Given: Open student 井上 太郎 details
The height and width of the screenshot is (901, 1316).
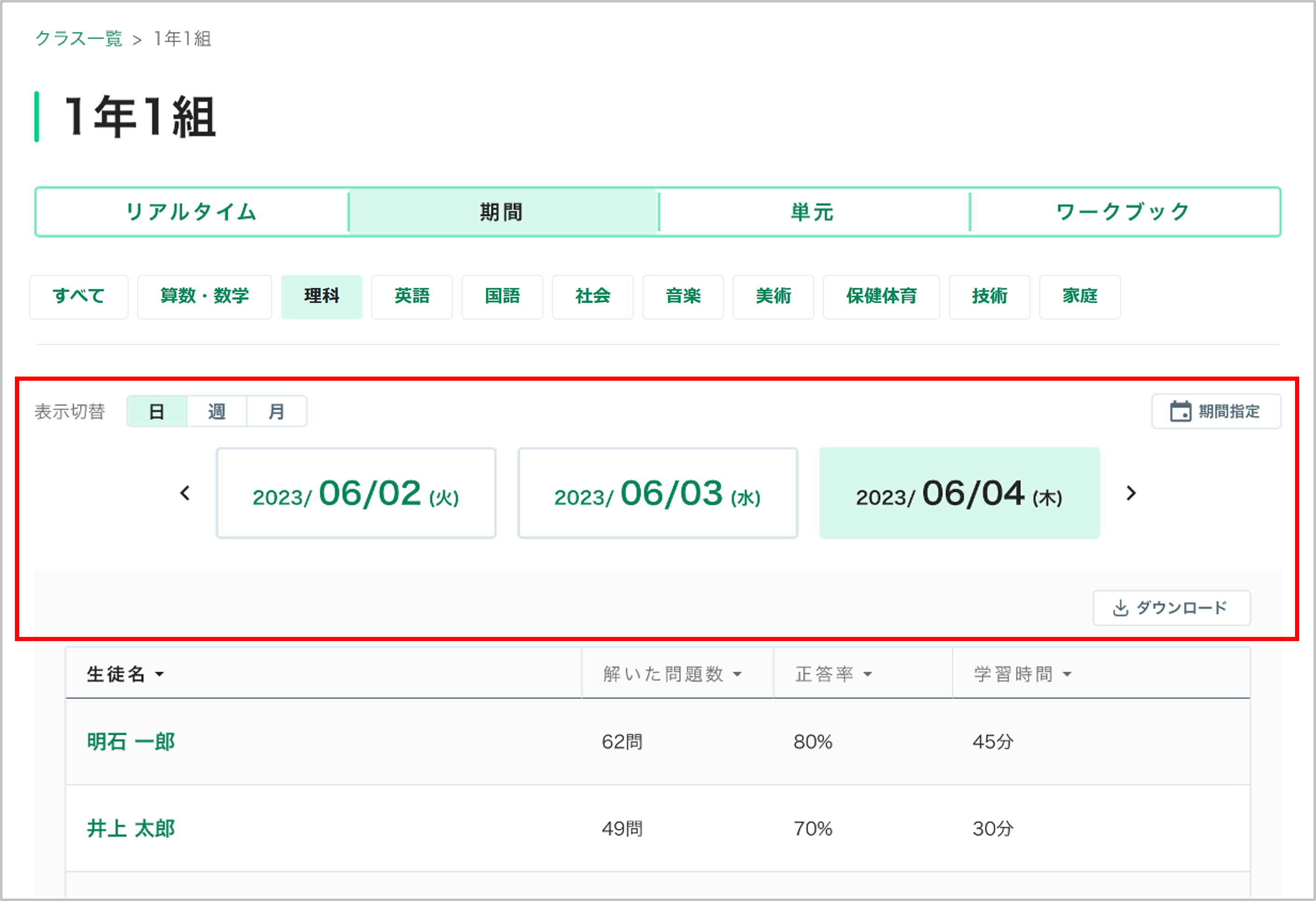Looking at the screenshot, I should coord(131,829).
